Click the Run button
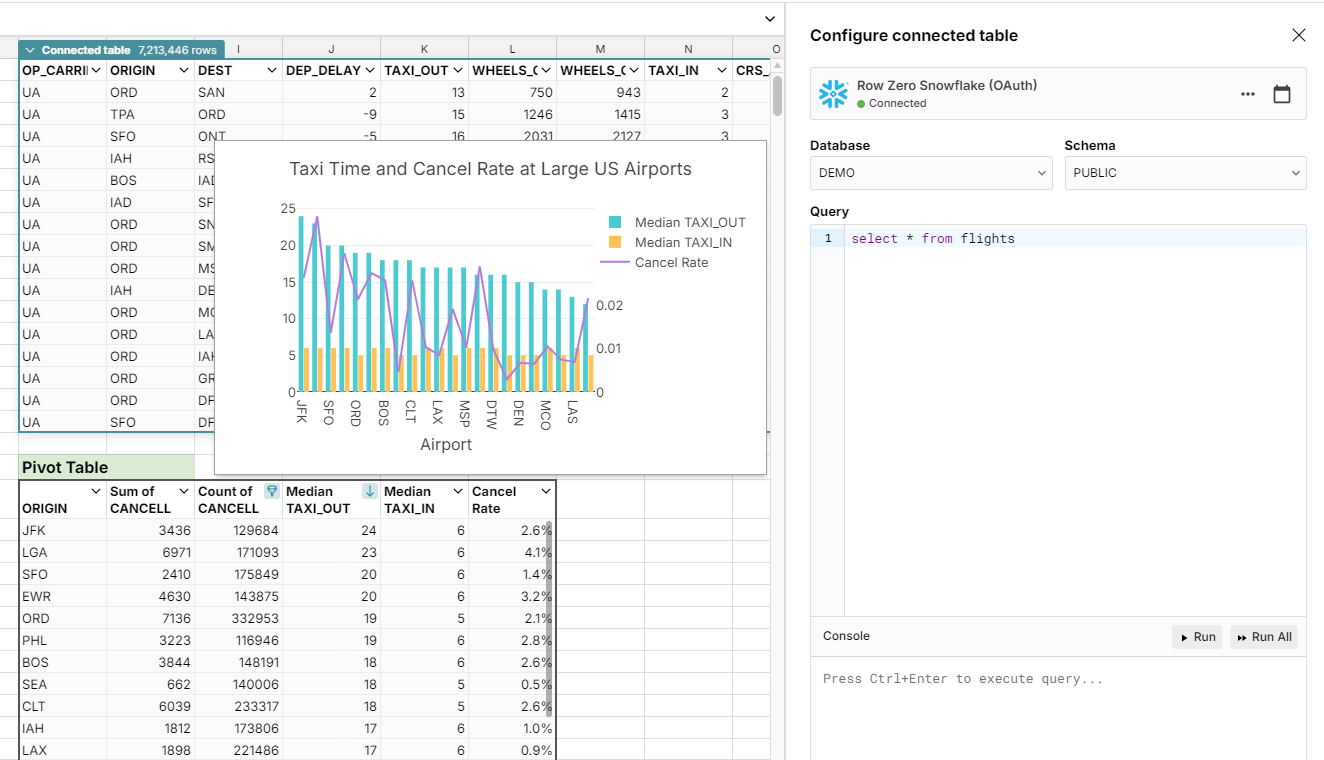This screenshot has height=760, width=1324. [1197, 637]
